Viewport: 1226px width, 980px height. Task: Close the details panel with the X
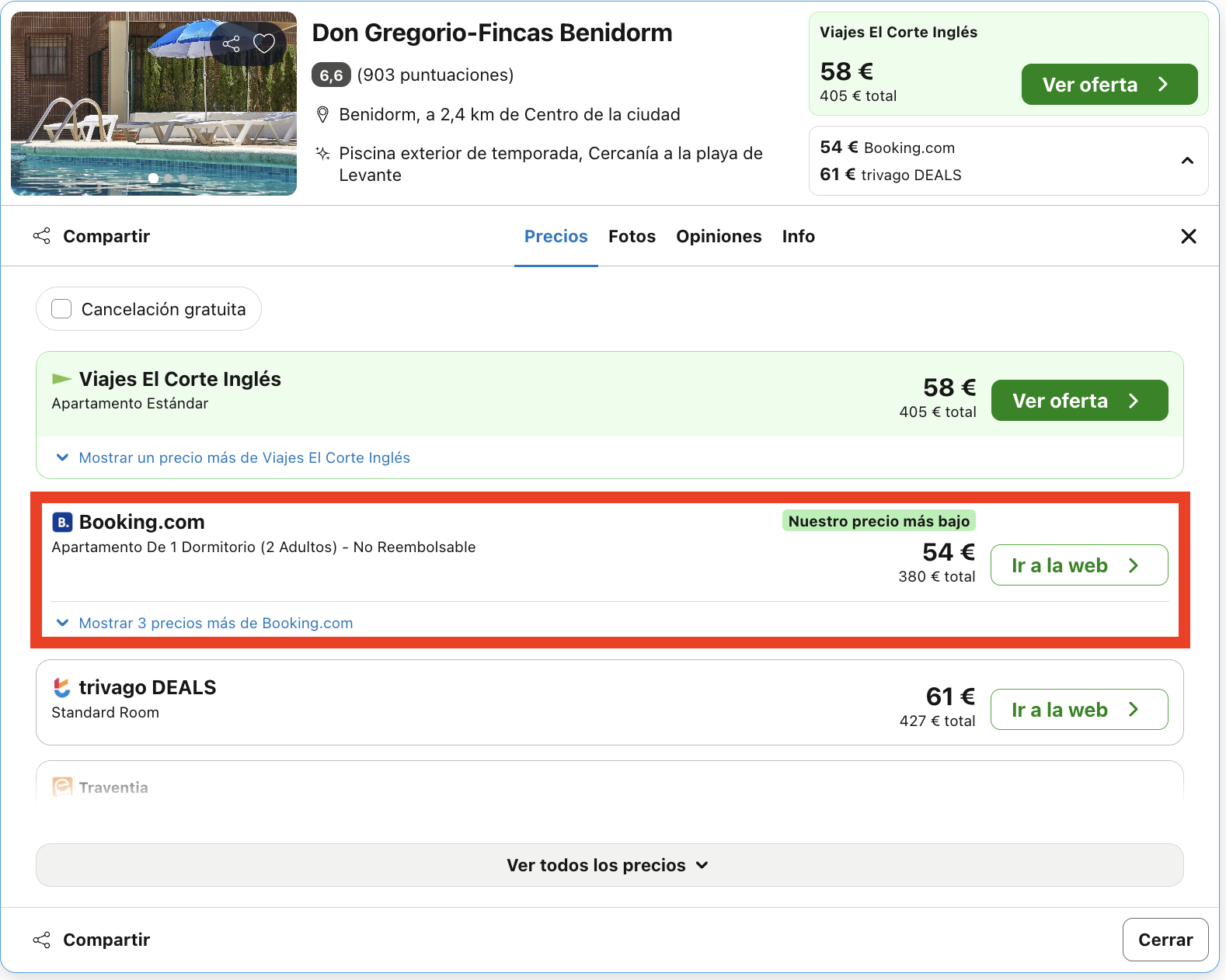[1189, 236]
